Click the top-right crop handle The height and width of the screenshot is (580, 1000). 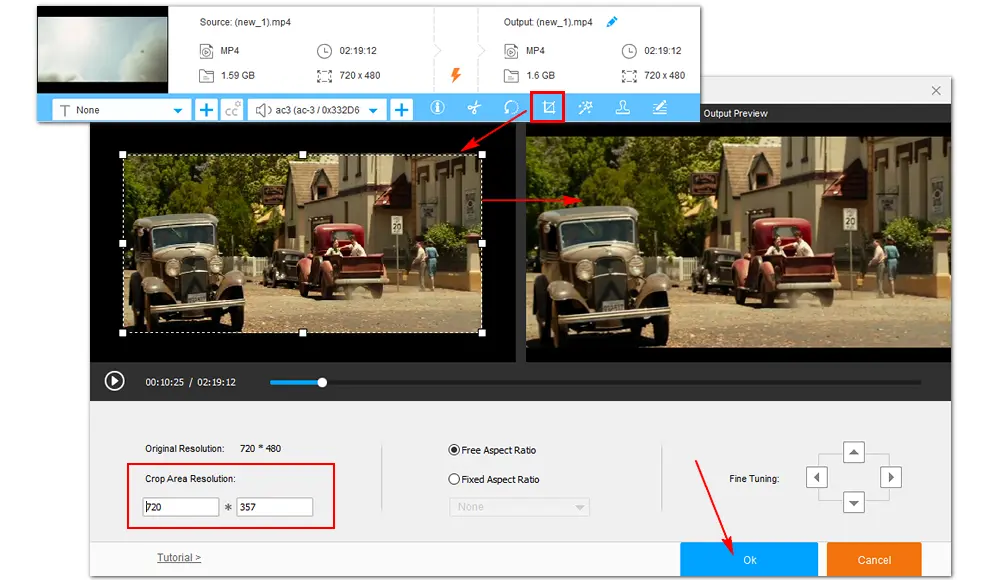[x=482, y=154]
